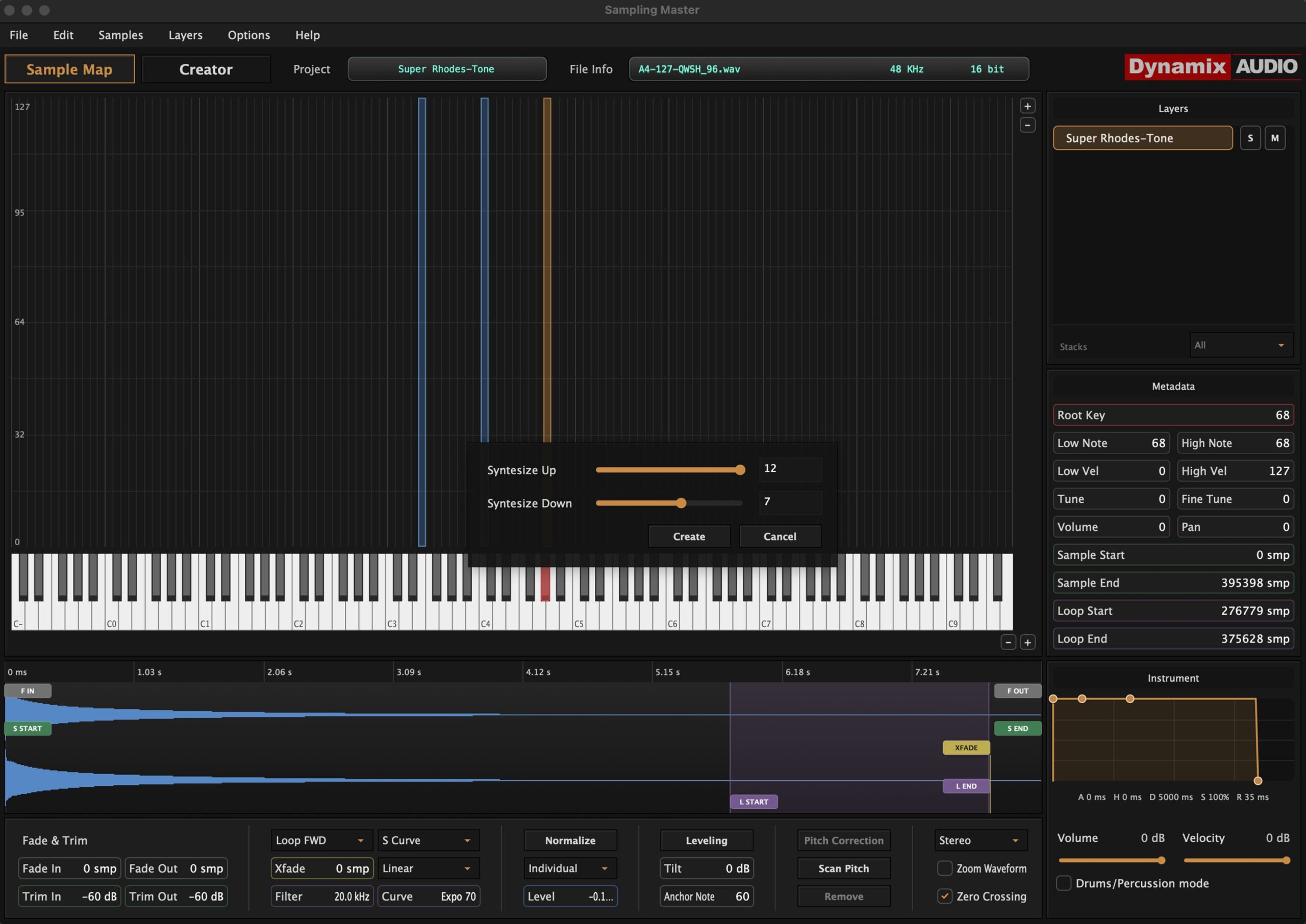Mute the Super Rhodes-Tone layer

[1274, 138]
